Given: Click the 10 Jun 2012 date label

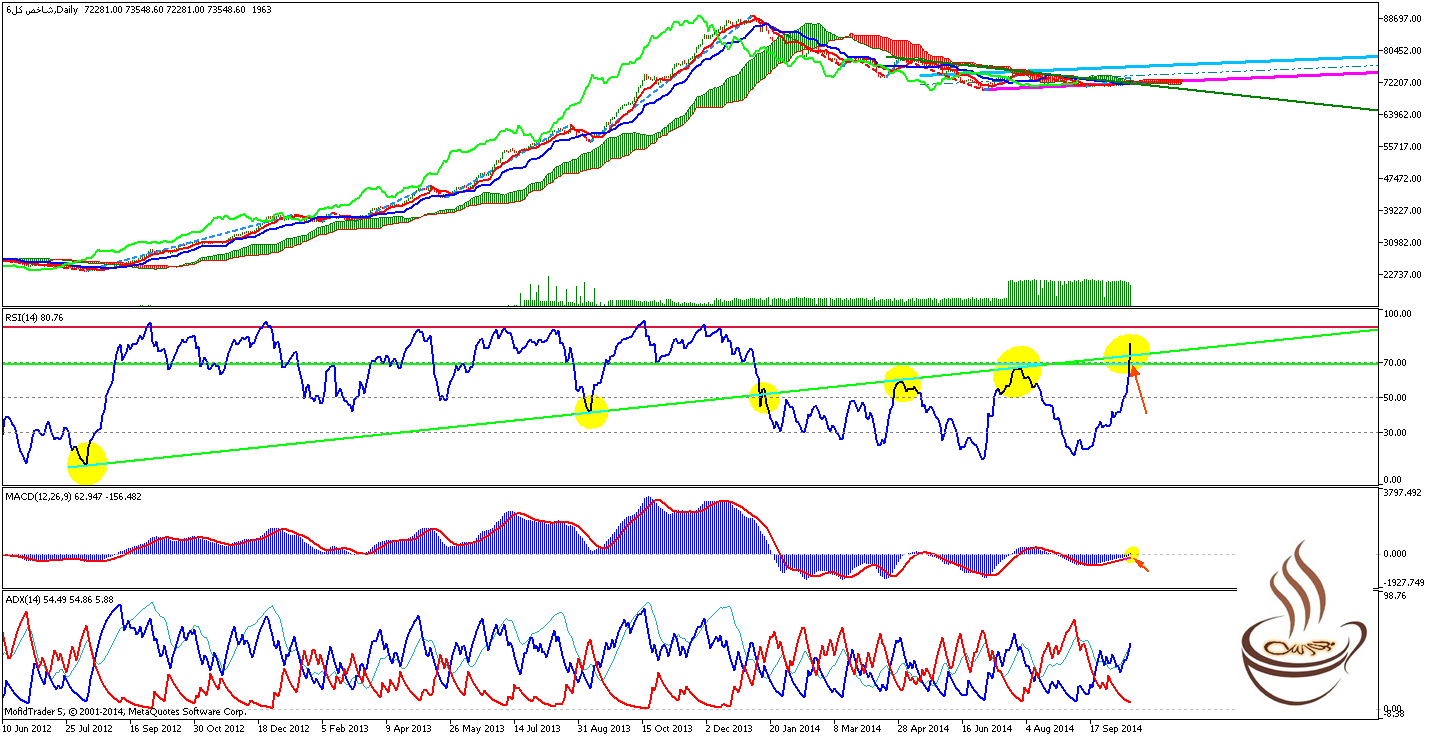Looking at the screenshot, I should [28, 729].
